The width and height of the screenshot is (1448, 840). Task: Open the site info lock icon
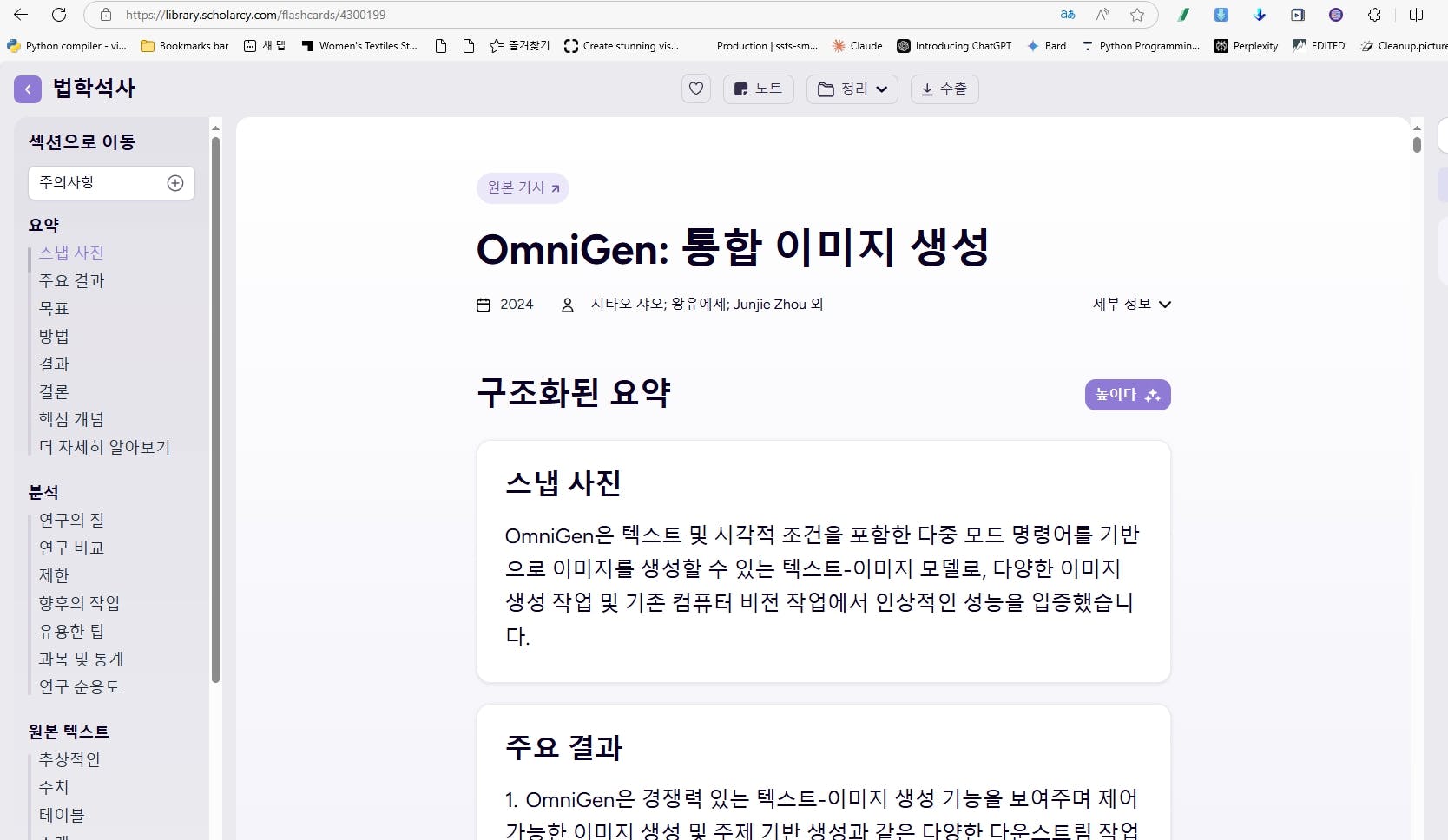pos(106,15)
